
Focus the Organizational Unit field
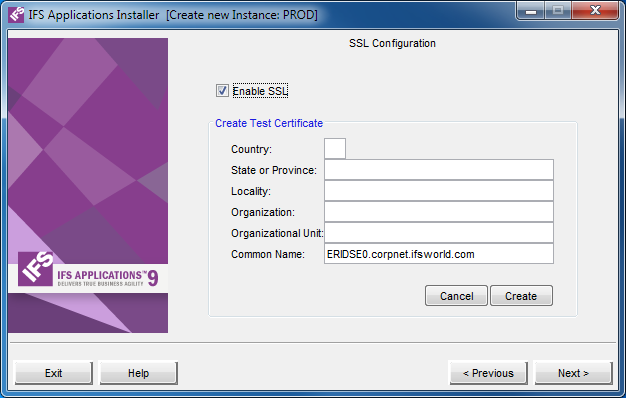tap(439, 233)
